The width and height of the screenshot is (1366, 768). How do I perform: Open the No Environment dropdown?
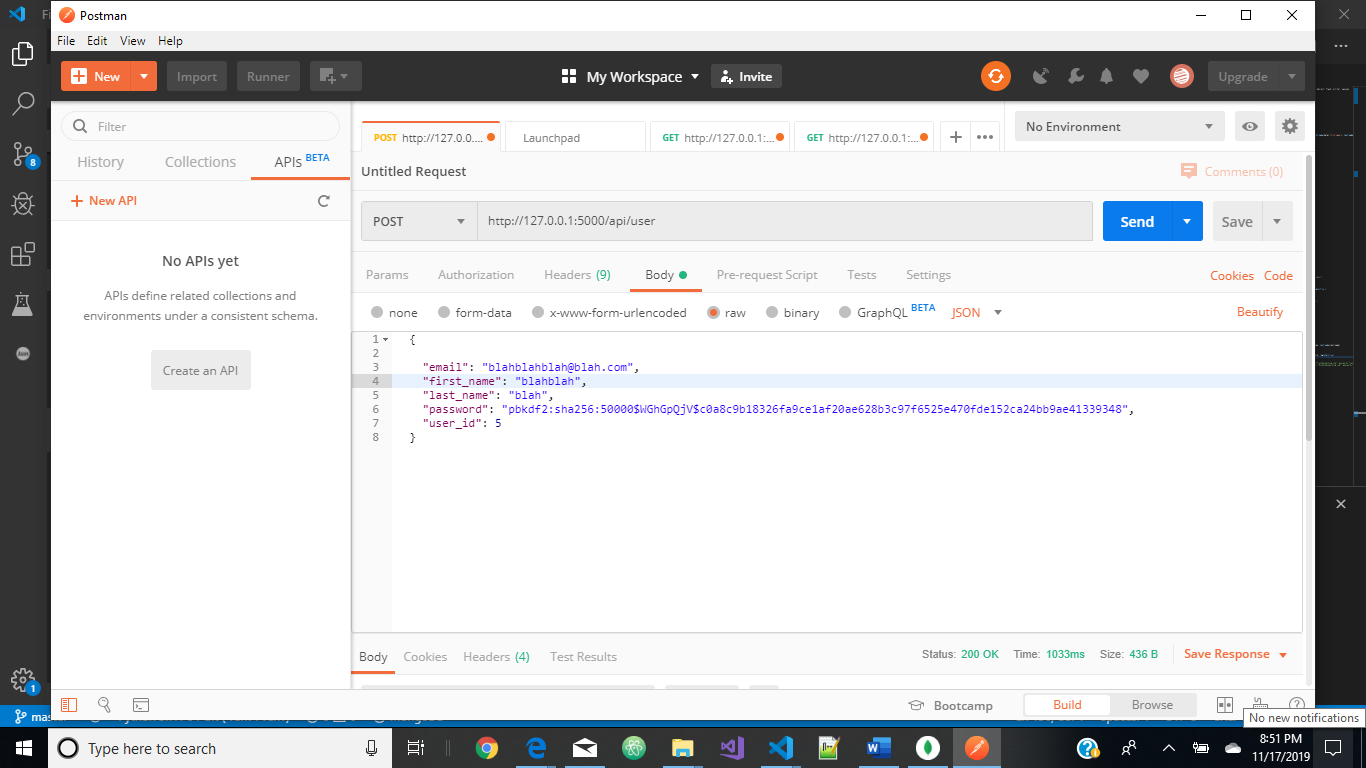pyautogui.click(x=1120, y=126)
